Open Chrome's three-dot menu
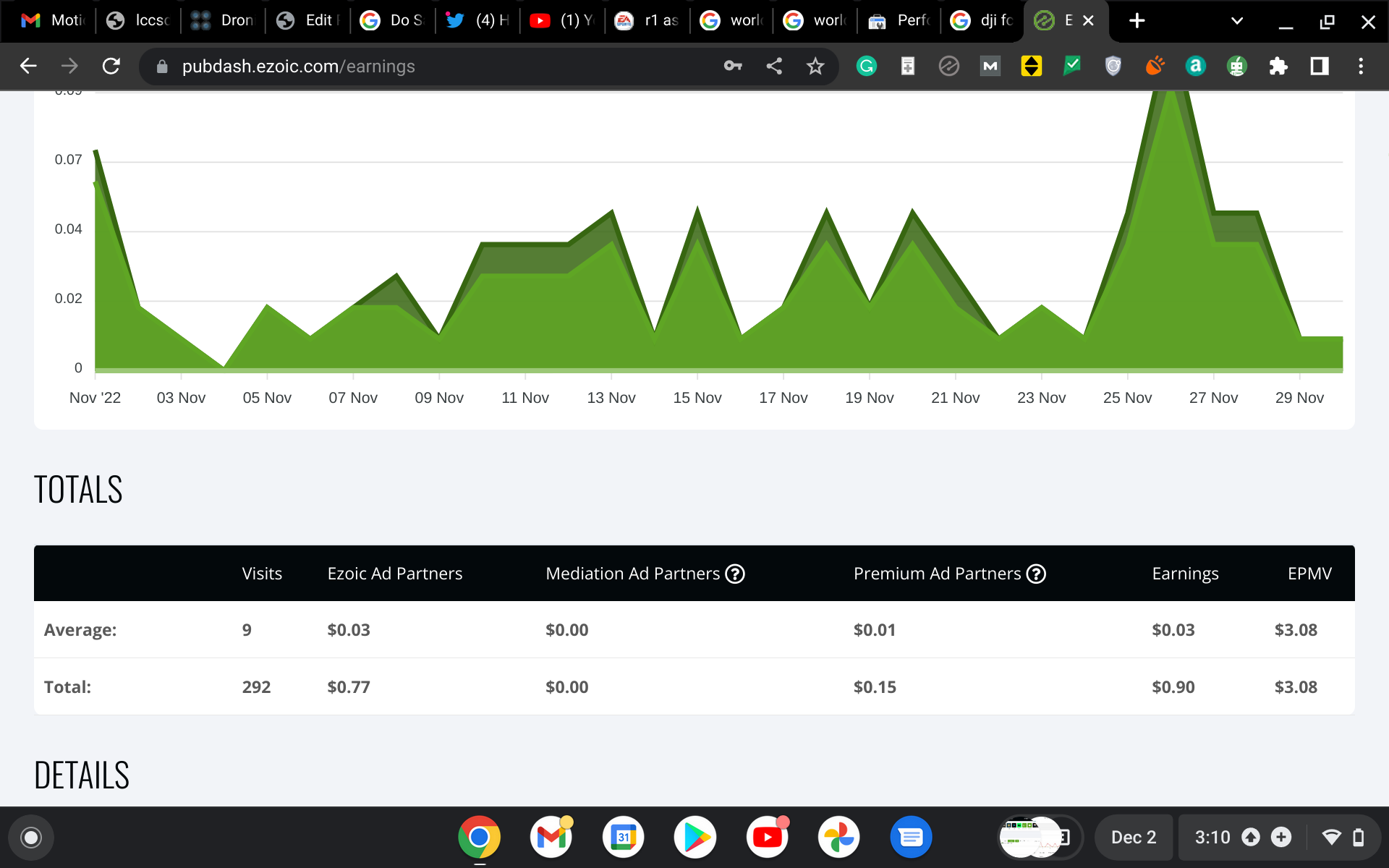Screen dimensions: 1389x868 point(1361,67)
